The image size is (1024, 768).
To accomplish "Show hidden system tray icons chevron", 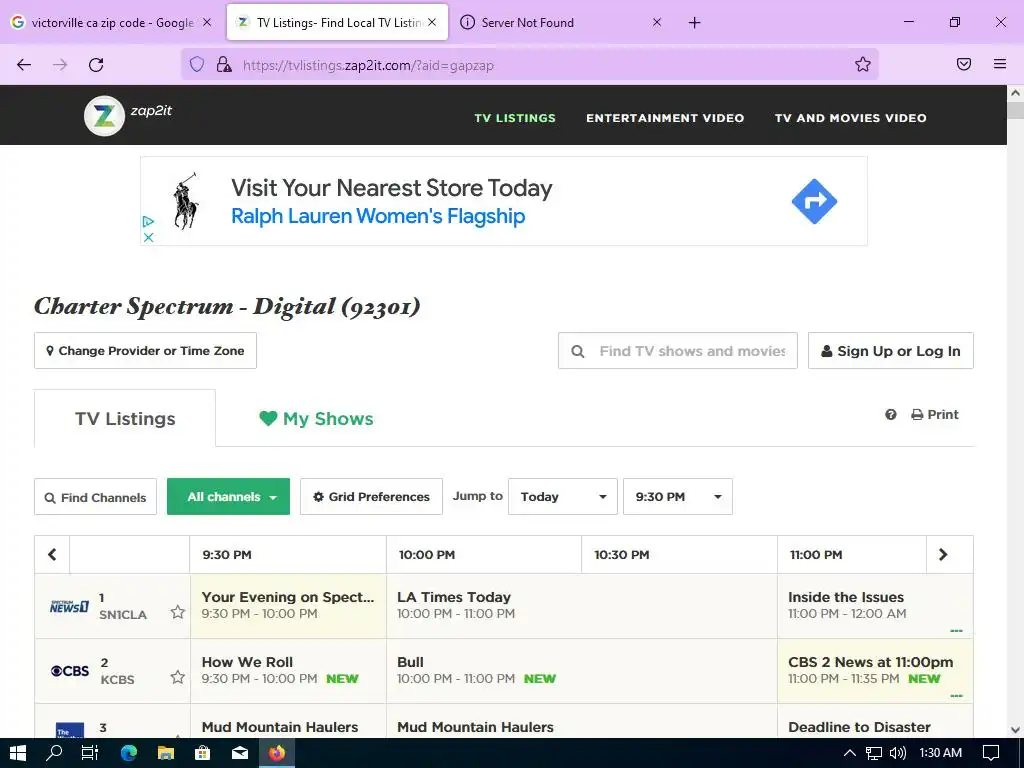I will [850, 753].
